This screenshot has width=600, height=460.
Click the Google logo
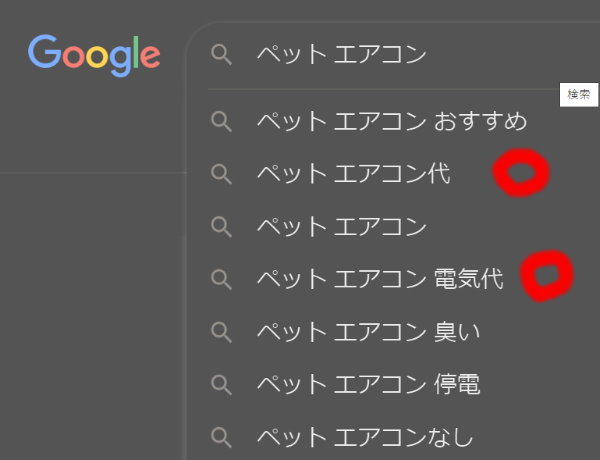[93, 53]
